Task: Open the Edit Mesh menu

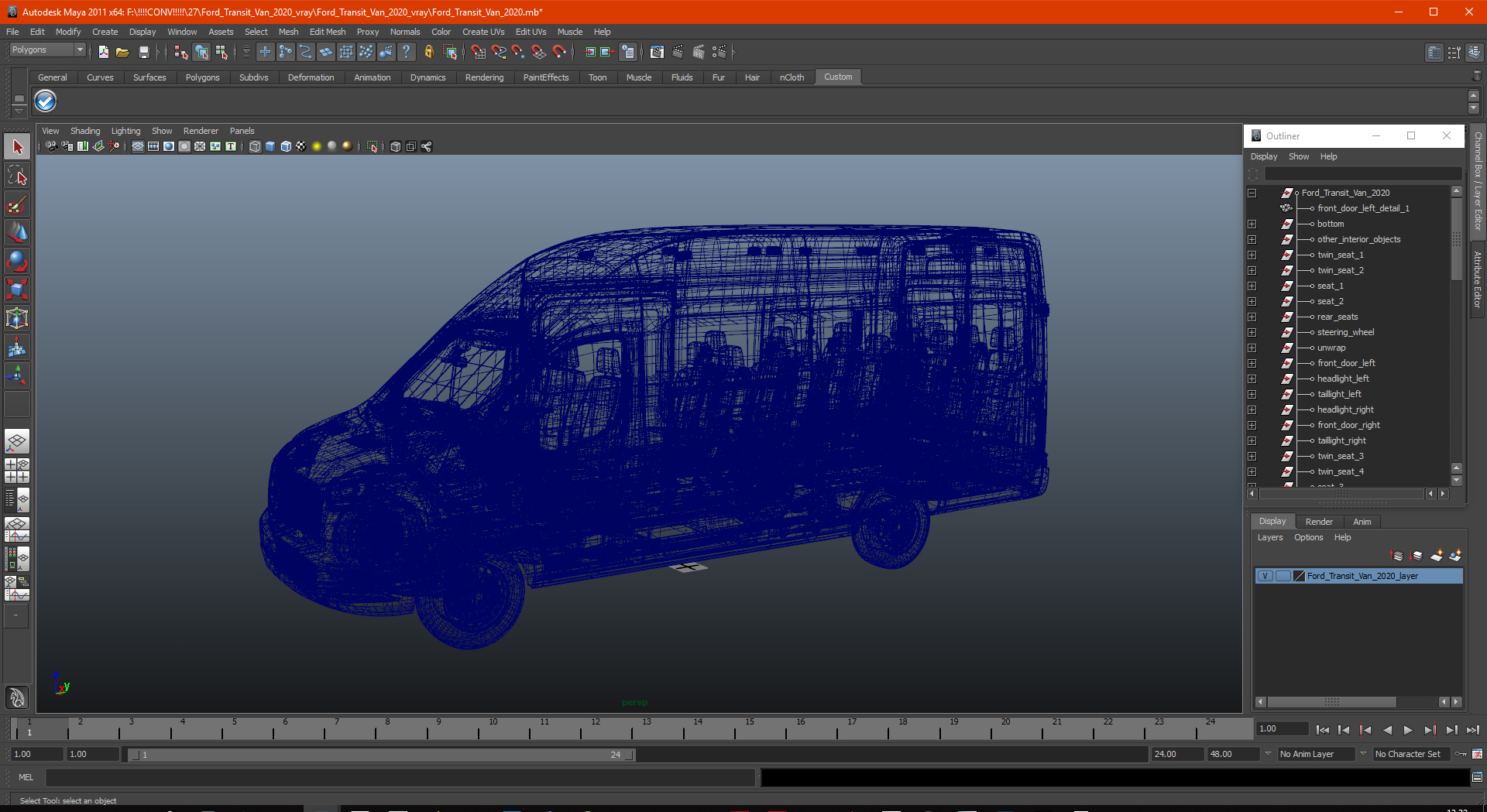Action: pyautogui.click(x=328, y=32)
